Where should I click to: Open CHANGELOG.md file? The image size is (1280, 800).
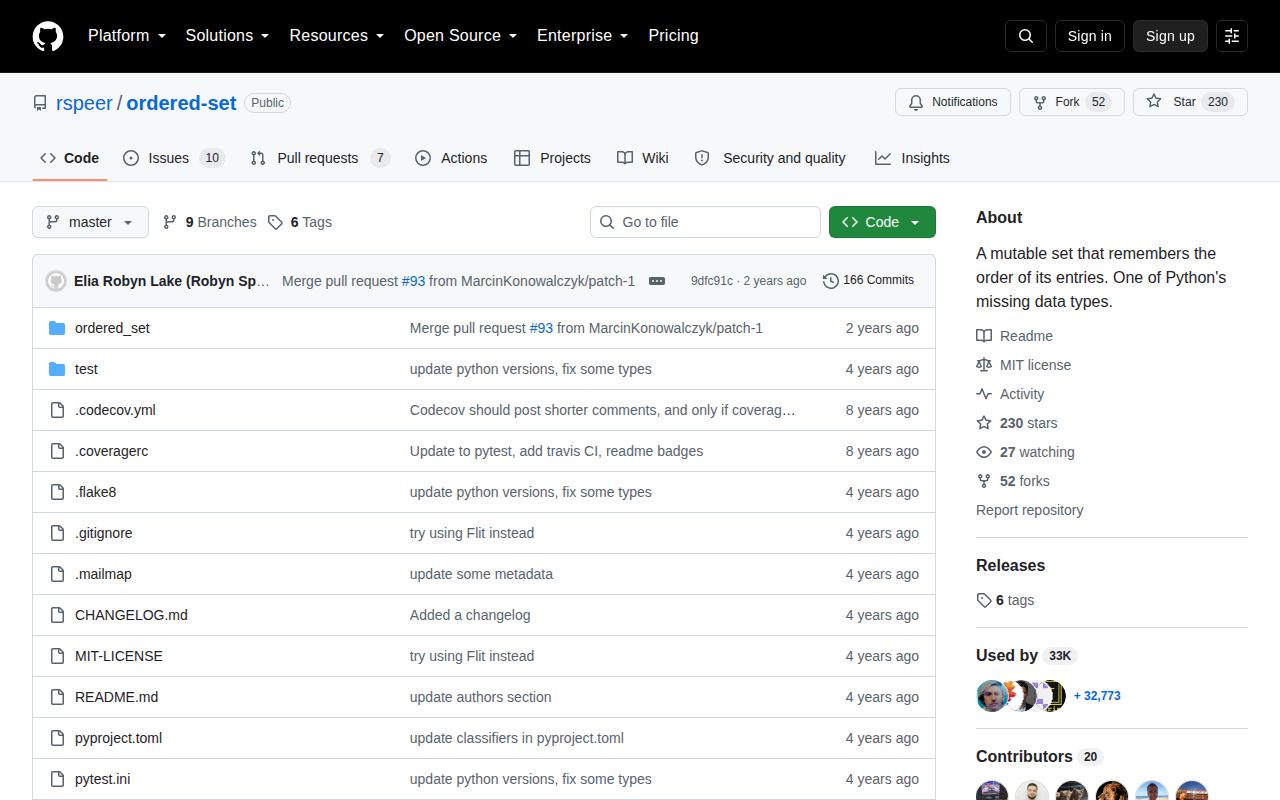pyautogui.click(x=131, y=615)
